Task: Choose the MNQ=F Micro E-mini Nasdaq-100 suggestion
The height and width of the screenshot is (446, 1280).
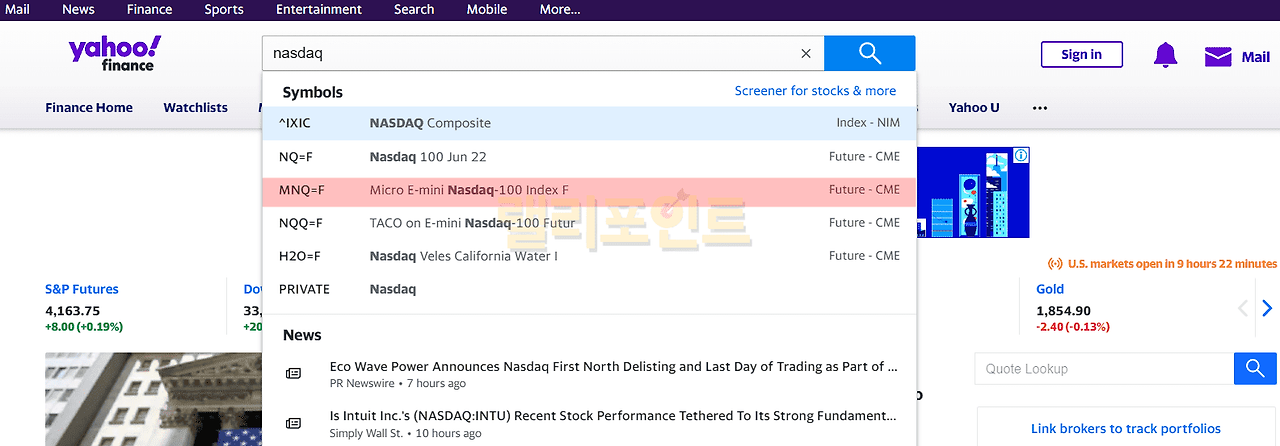Action: pyautogui.click(x=588, y=190)
